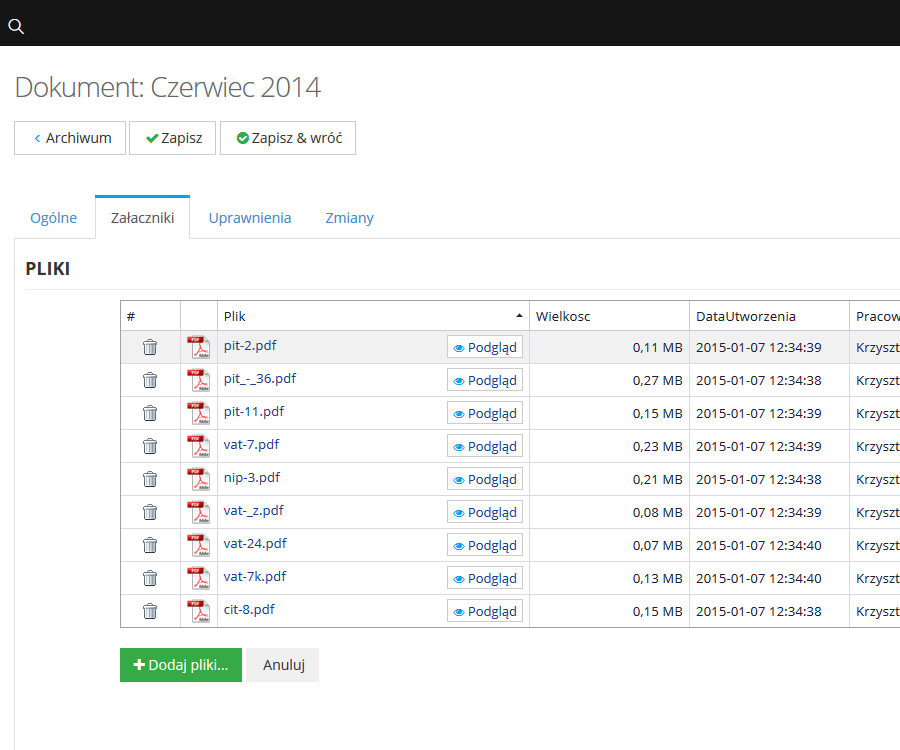The image size is (900, 750).
Task: Open the search magnifier icon
Action: 16,26
